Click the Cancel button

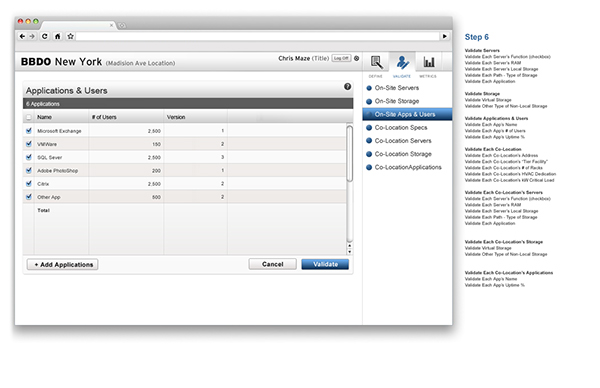(x=272, y=264)
